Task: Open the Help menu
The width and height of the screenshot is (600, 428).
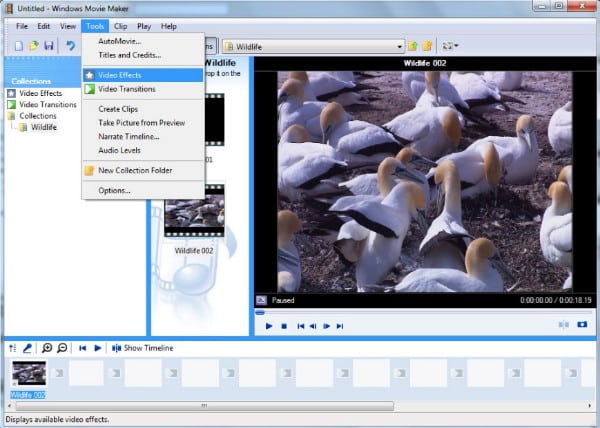Action: (x=169, y=26)
